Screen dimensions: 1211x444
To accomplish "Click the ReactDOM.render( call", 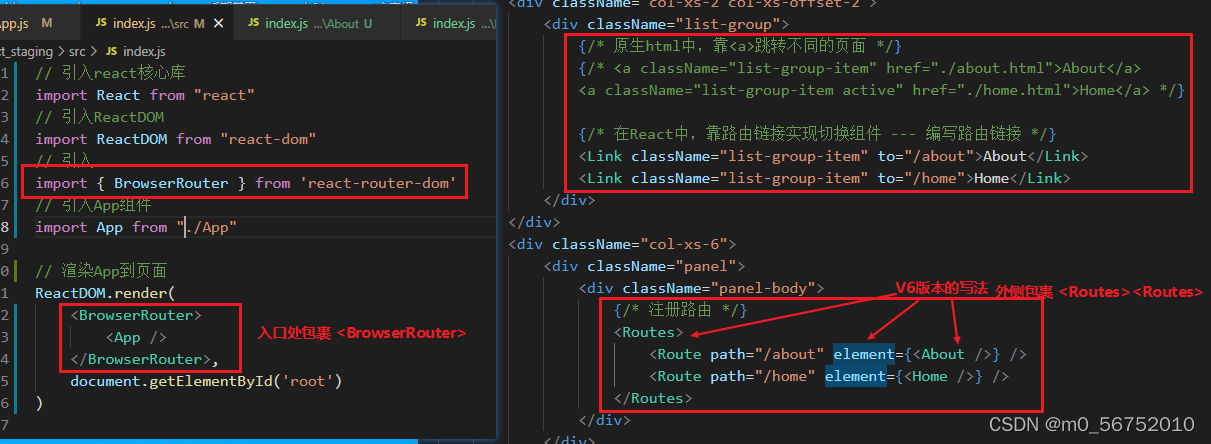I will (105, 293).
